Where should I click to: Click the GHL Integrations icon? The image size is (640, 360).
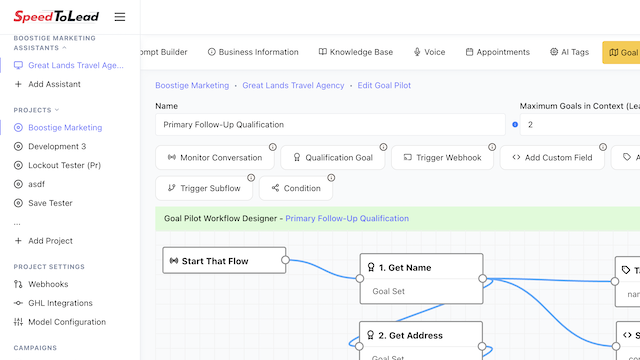(x=18, y=303)
